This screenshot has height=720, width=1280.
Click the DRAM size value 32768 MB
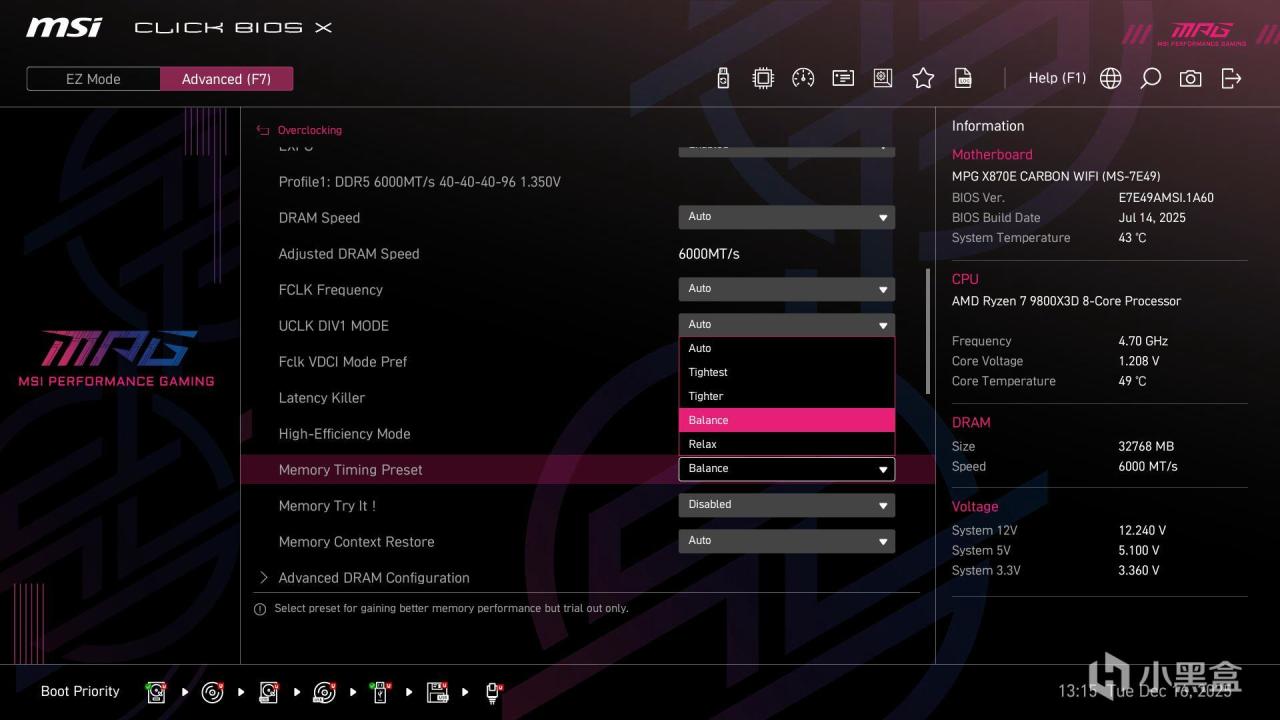coord(1146,446)
